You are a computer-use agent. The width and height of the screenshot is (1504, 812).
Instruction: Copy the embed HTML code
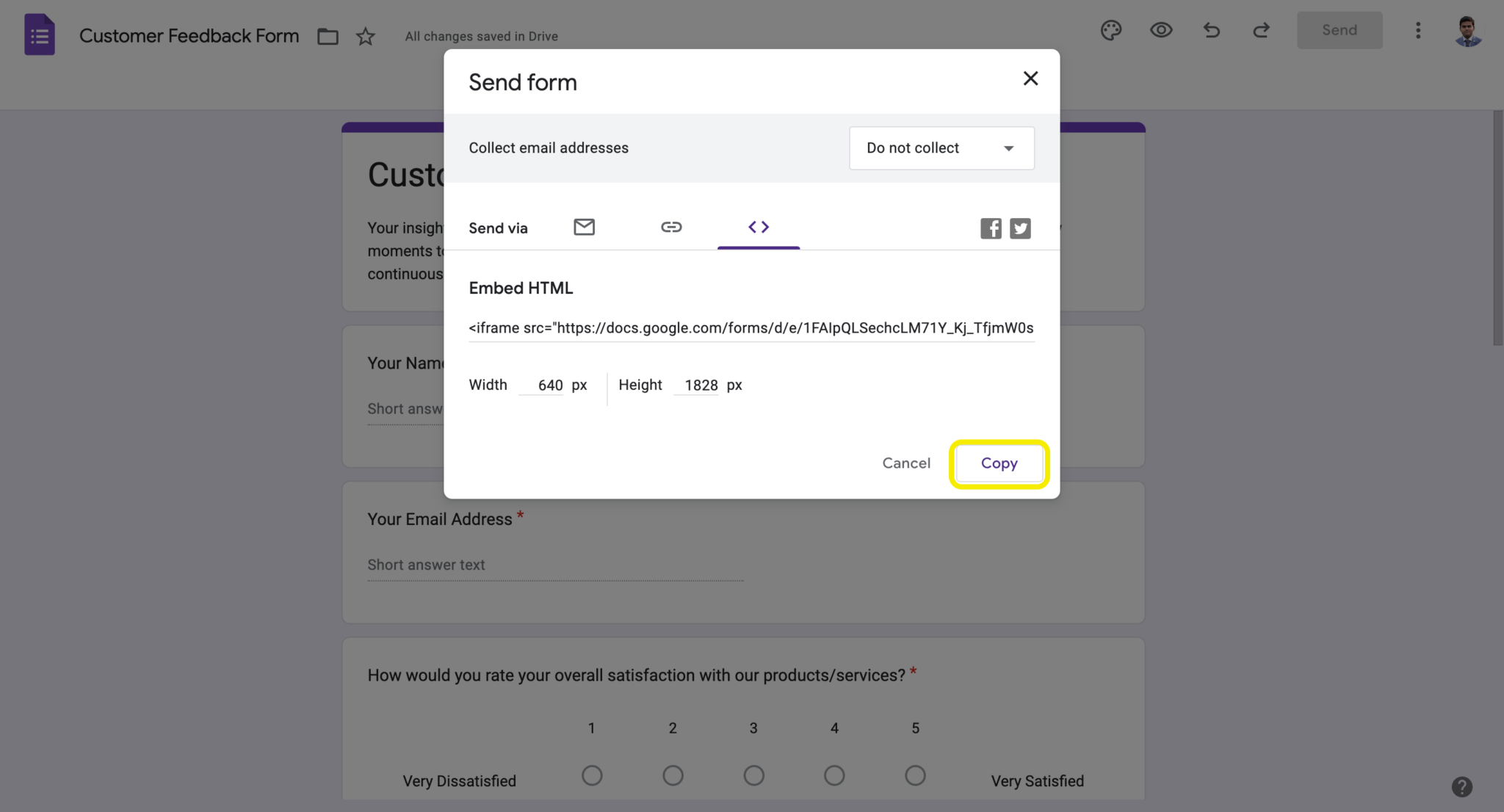[999, 463]
